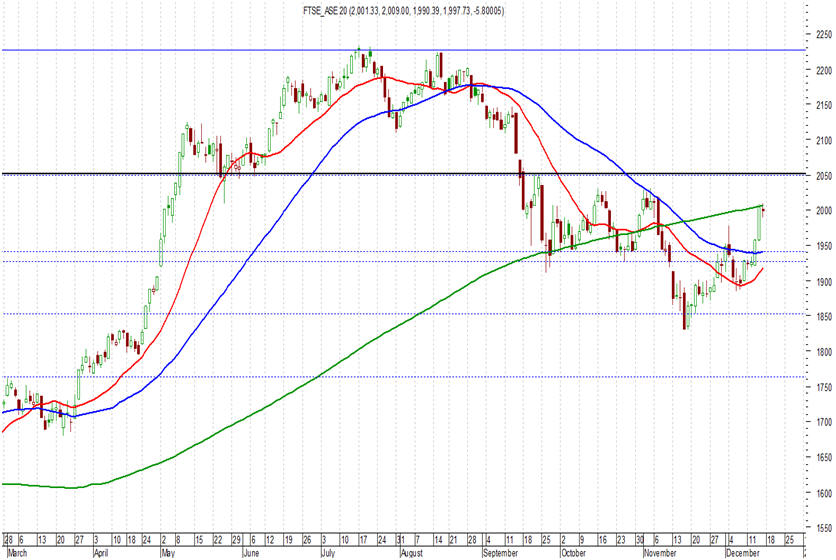
Task: Select the 2050 price axis label
Action: (x=823, y=176)
